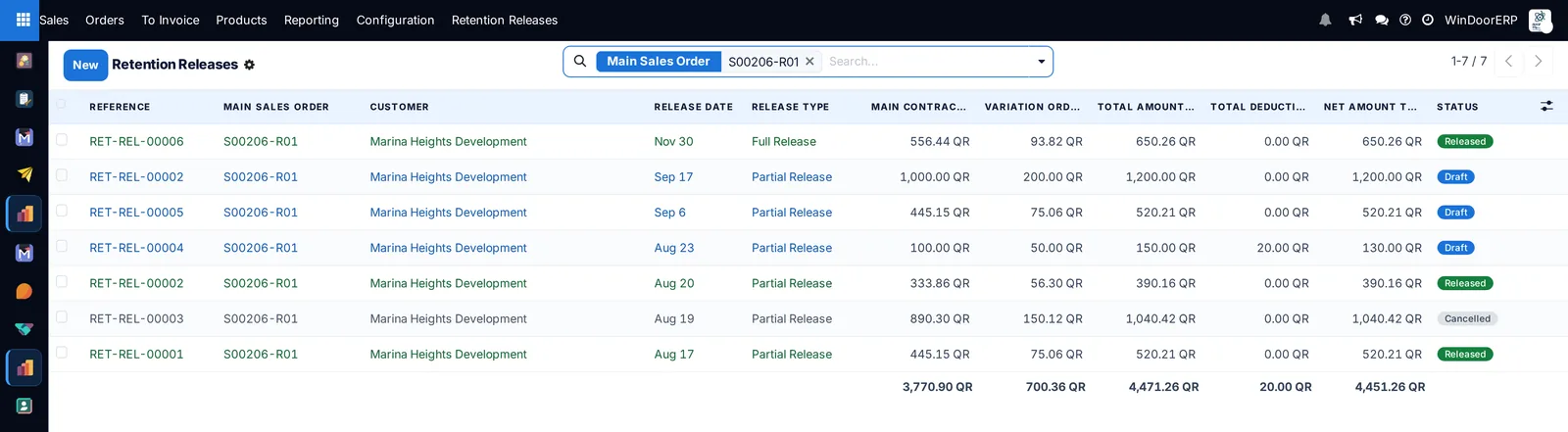Open record RET-REL-00001

pyautogui.click(x=136, y=354)
